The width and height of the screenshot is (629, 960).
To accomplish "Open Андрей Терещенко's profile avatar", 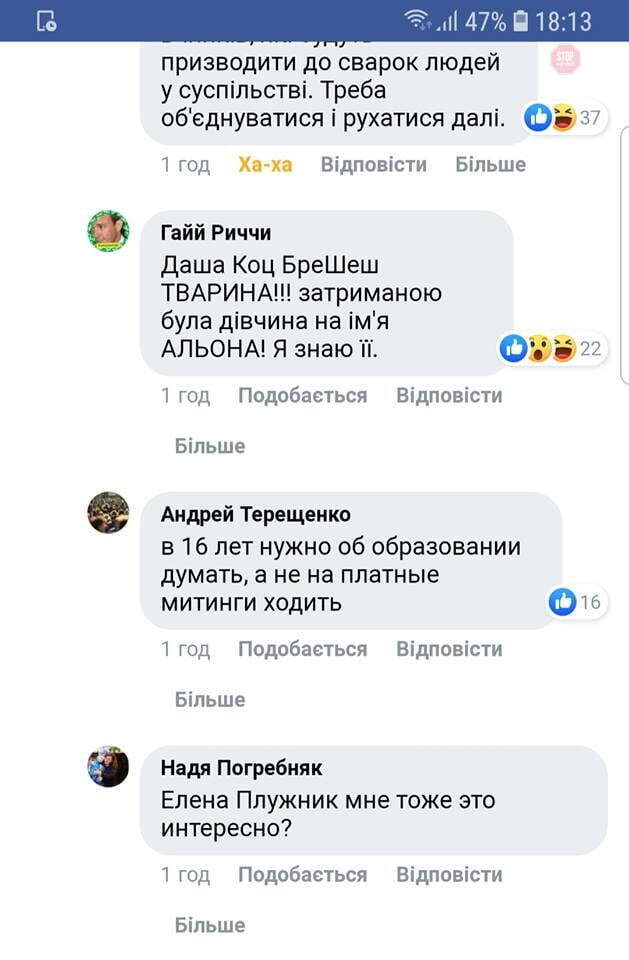I will 107,511.
